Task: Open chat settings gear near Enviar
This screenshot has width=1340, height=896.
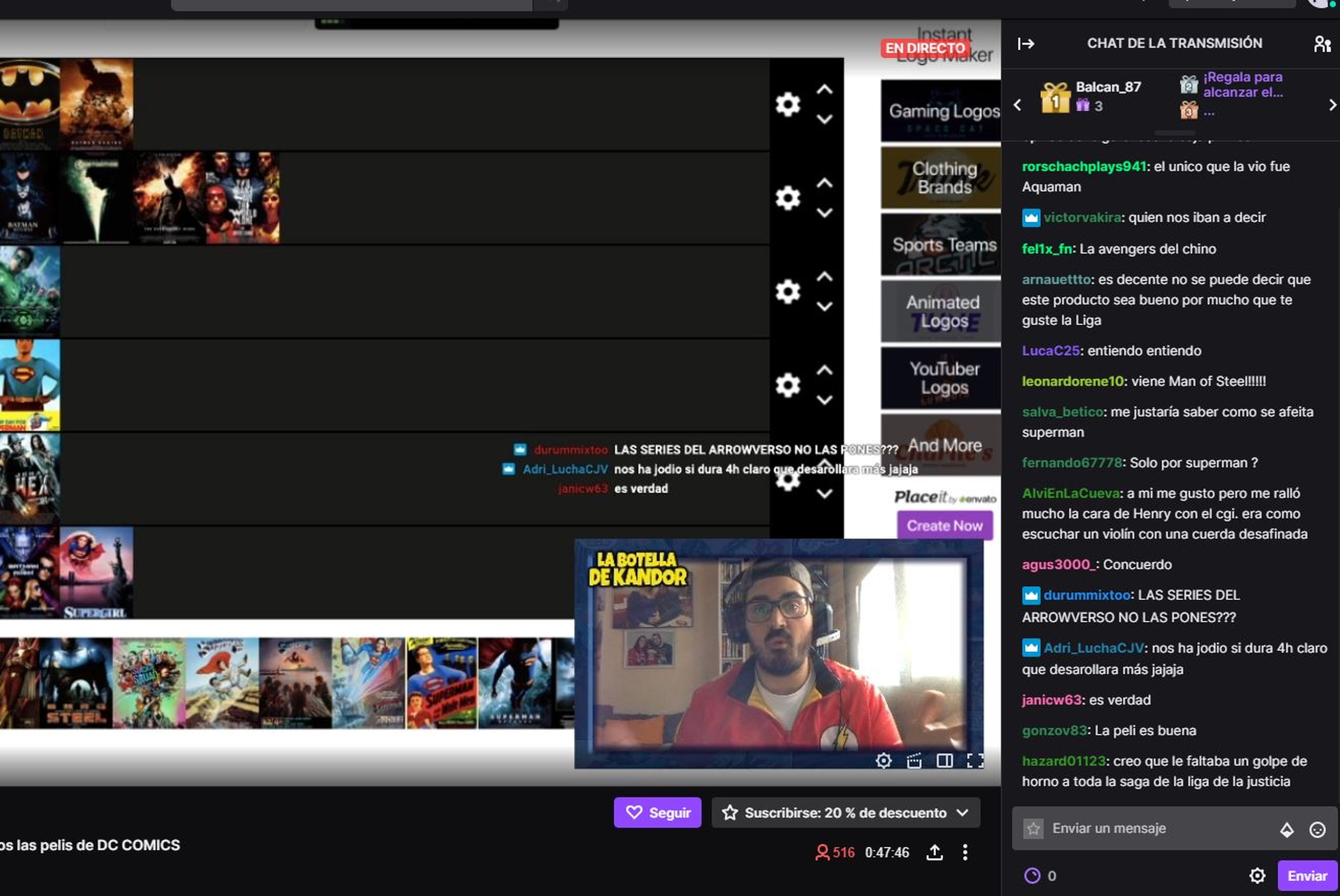Action: click(1257, 875)
